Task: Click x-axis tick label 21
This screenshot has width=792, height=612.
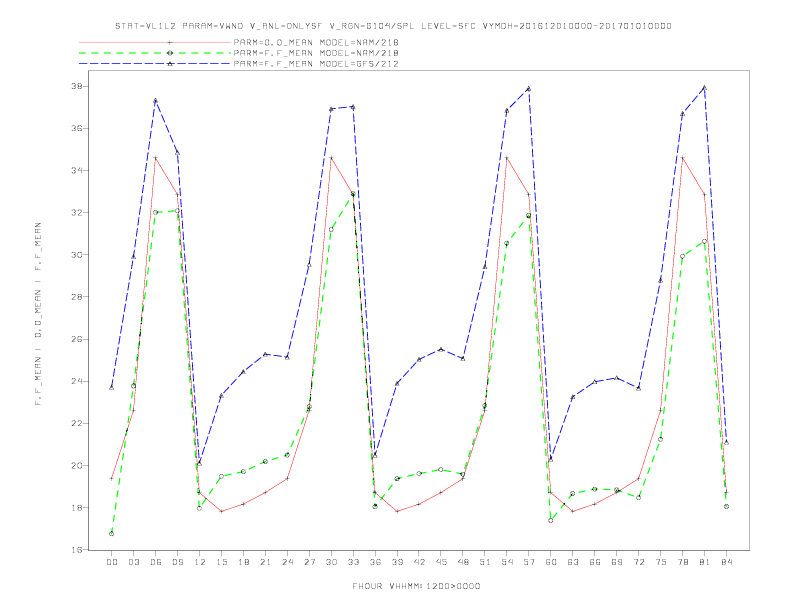Action: click(265, 562)
